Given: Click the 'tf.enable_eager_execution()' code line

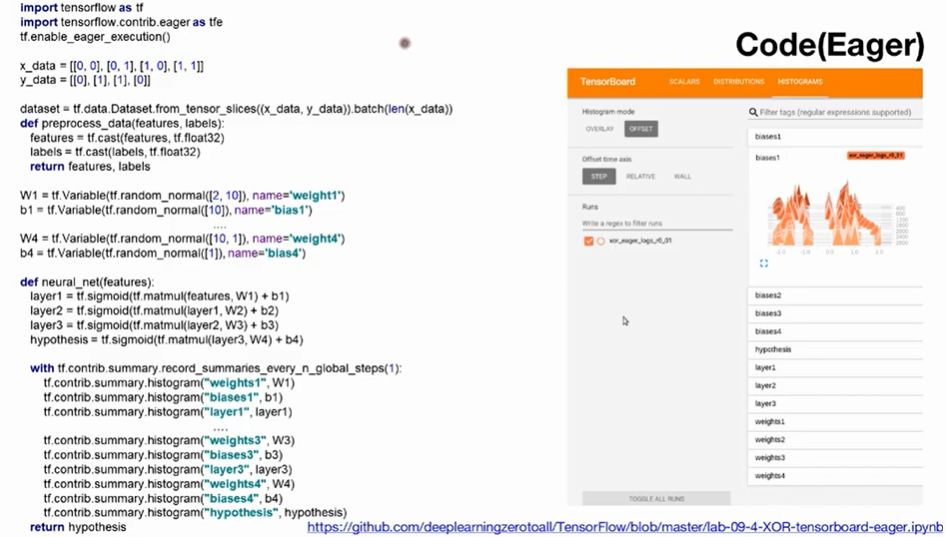Looking at the screenshot, I should tap(95, 37).
